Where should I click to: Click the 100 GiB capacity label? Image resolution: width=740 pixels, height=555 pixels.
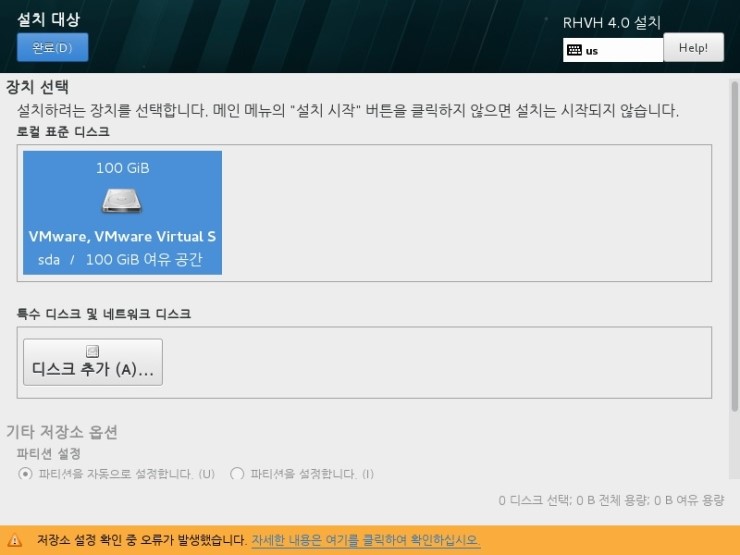tap(123, 168)
